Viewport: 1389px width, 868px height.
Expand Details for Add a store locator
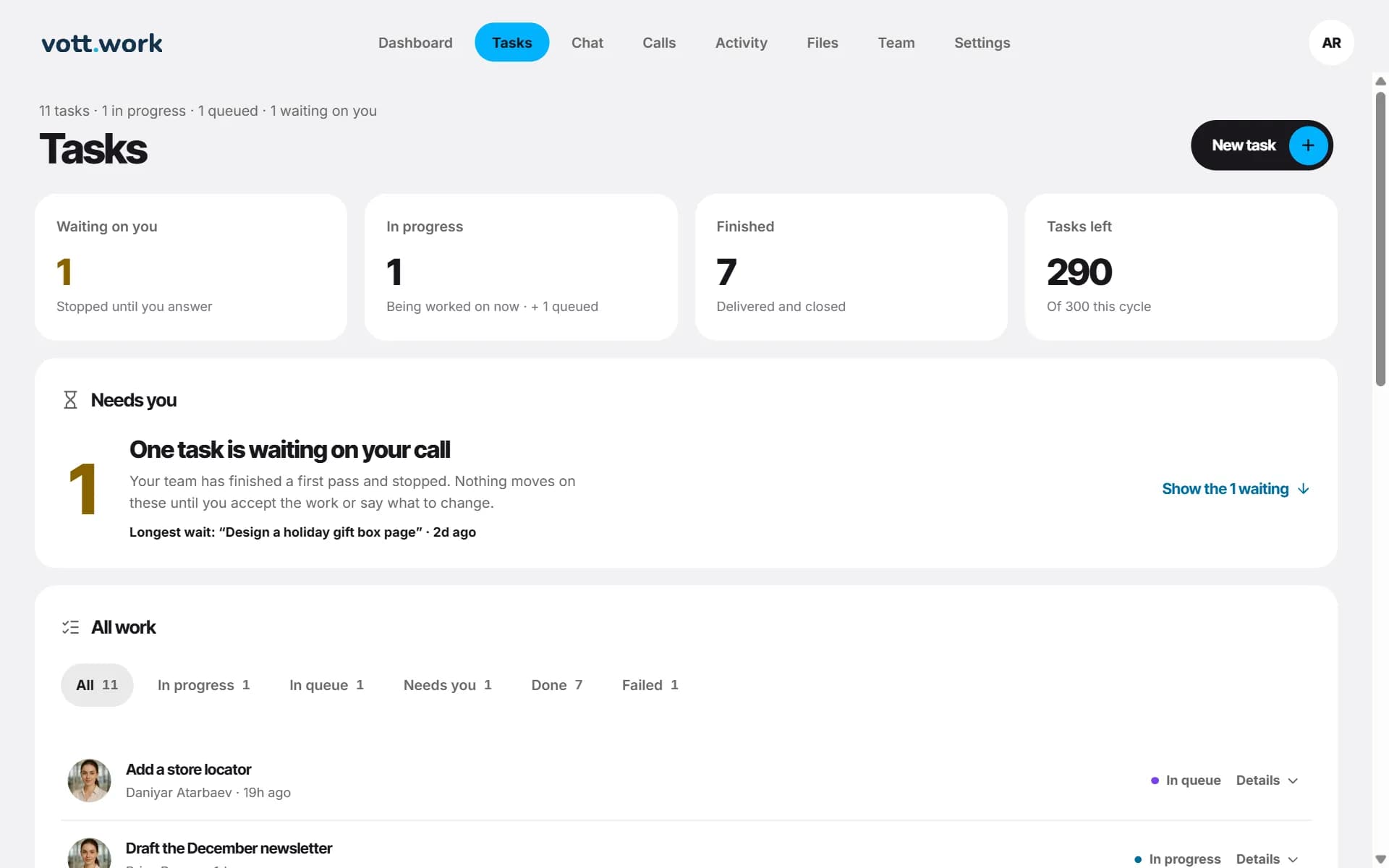tap(1267, 780)
